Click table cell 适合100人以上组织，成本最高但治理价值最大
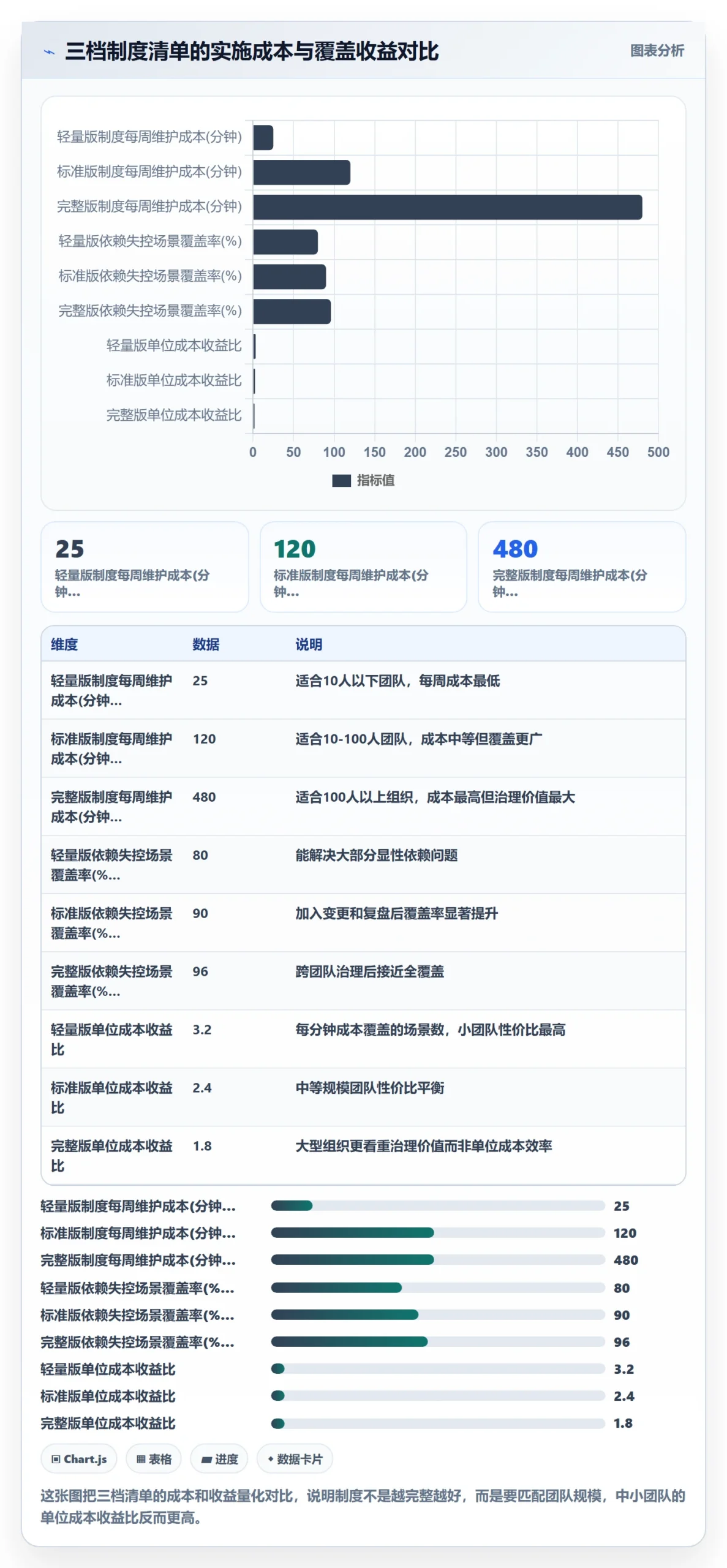Screen dimensions: 727x1568 tap(435, 797)
